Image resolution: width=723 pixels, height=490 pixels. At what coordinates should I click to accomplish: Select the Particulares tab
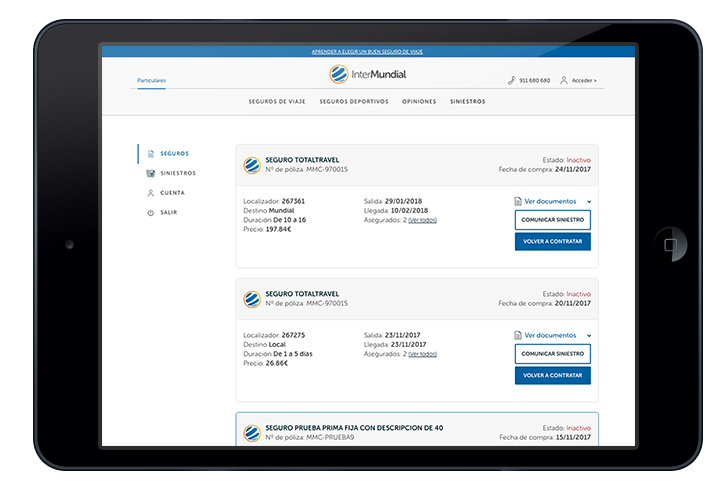(151, 80)
